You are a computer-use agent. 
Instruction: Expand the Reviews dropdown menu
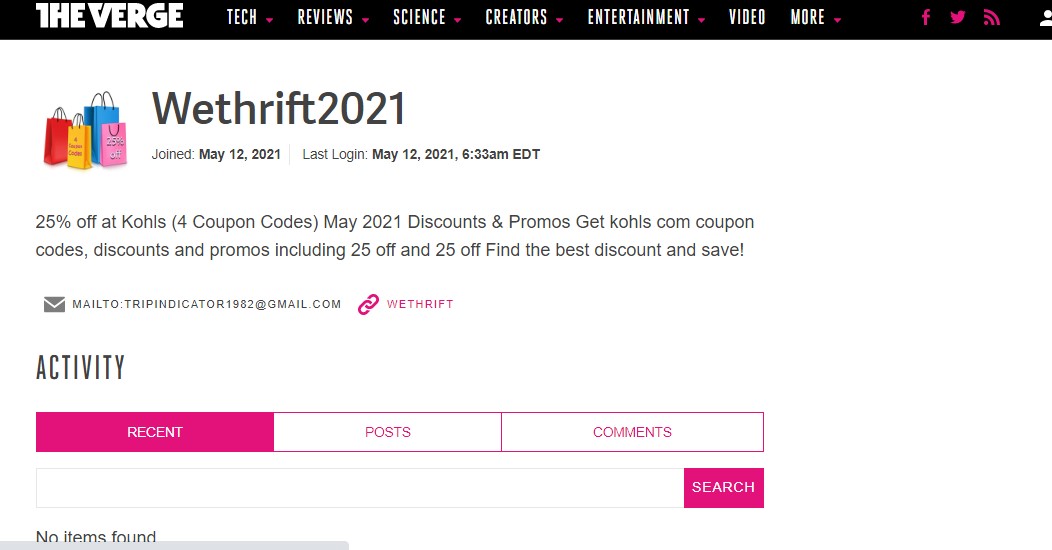click(x=333, y=17)
